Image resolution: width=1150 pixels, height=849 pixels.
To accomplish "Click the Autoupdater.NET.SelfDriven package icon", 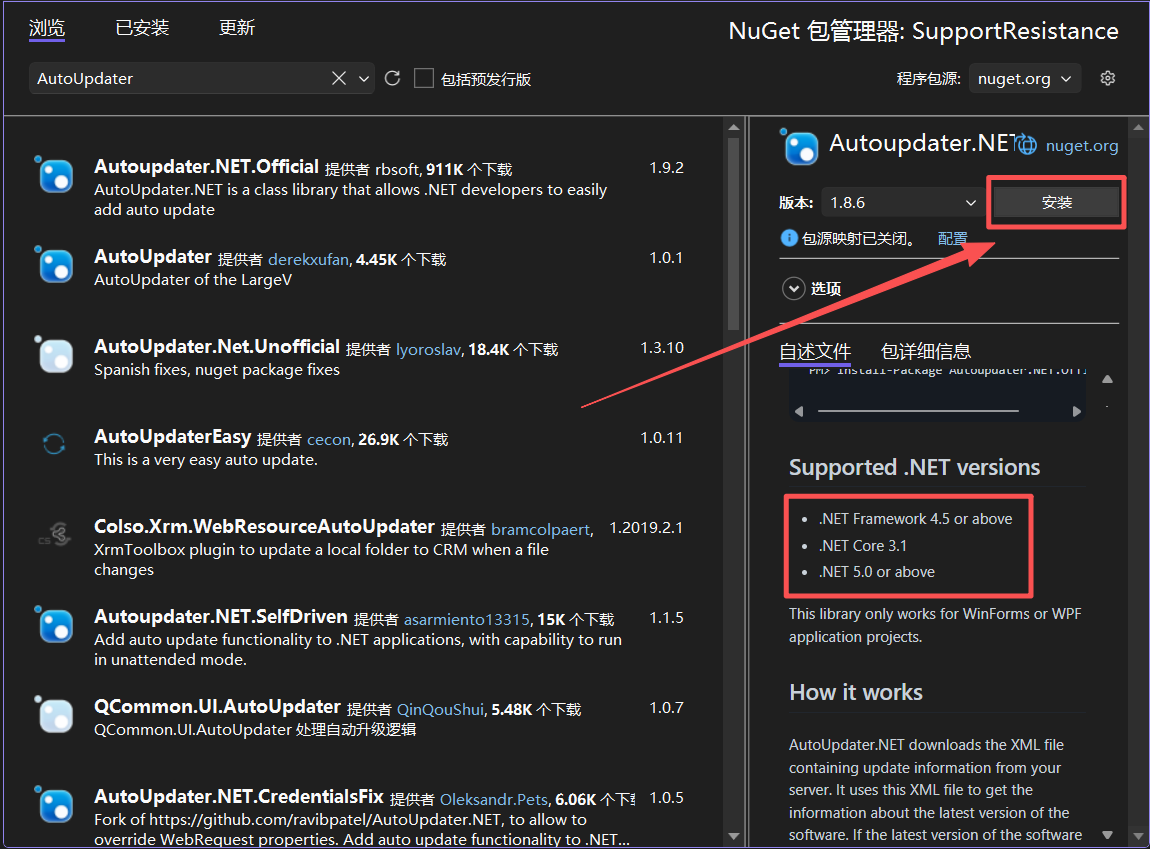I will click(x=54, y=625).
